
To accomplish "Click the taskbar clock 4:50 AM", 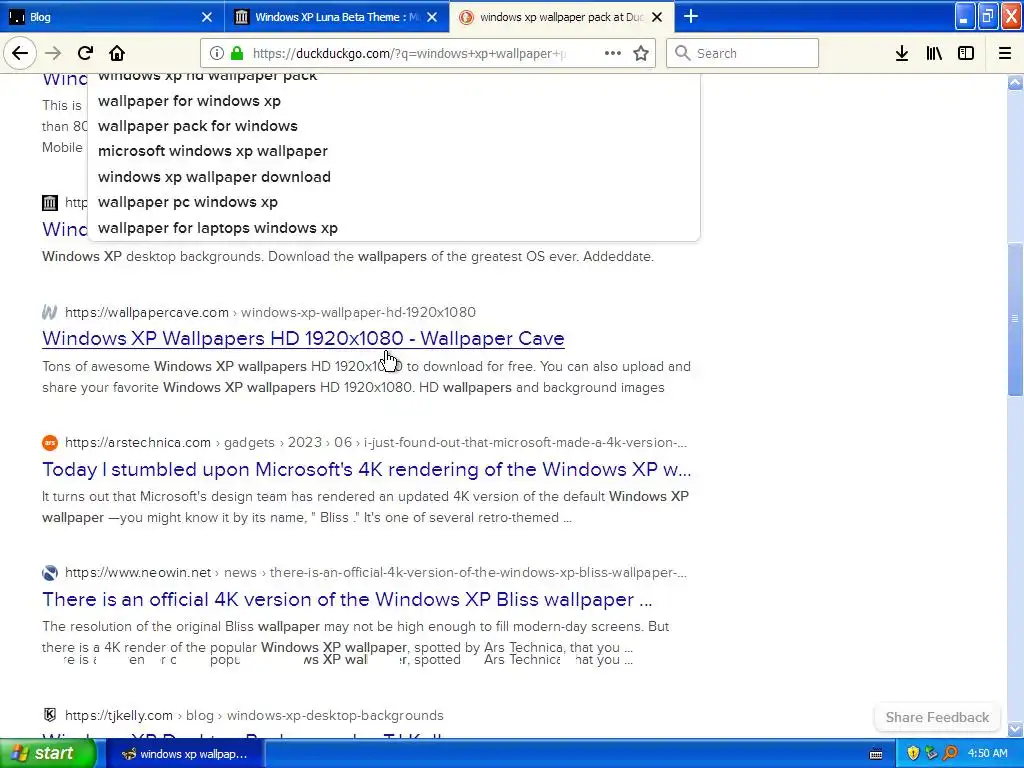I will click(x=987, y=754).
